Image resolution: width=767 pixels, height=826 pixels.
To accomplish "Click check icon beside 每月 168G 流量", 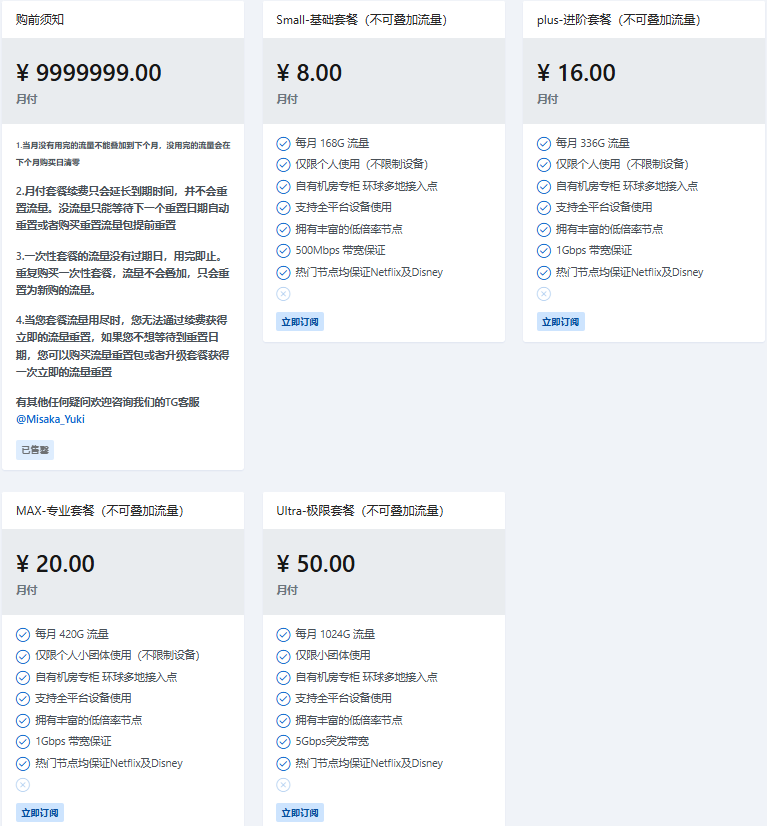I will [283, 143].
